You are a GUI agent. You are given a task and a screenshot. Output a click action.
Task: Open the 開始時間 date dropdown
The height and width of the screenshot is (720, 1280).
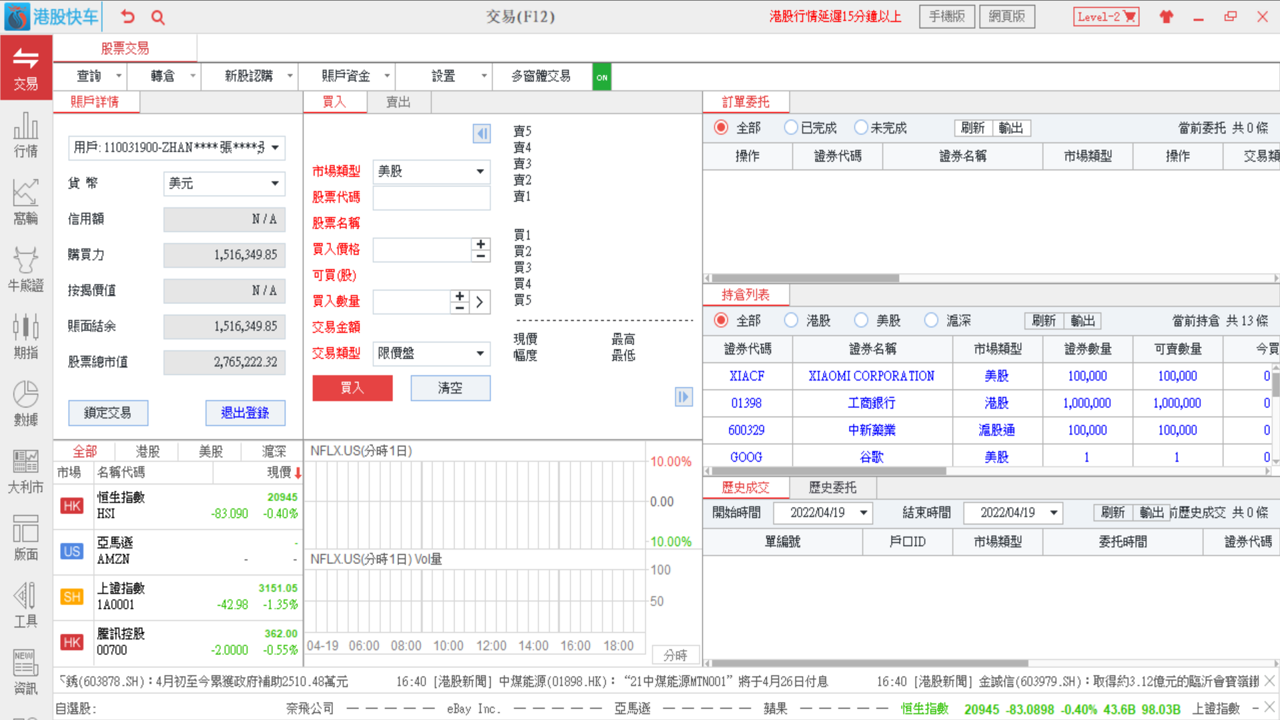[x=823, y=513]
